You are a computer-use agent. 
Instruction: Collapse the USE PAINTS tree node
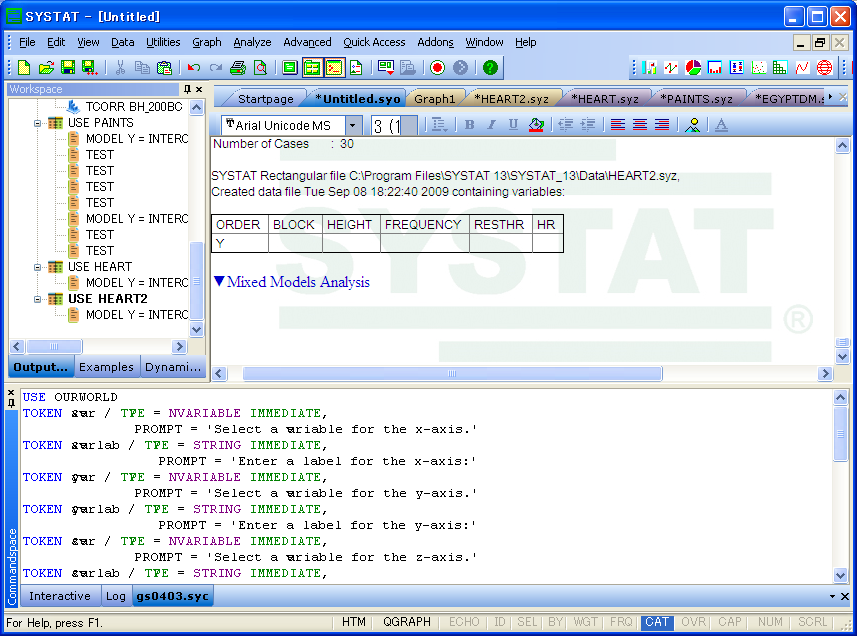37,123
